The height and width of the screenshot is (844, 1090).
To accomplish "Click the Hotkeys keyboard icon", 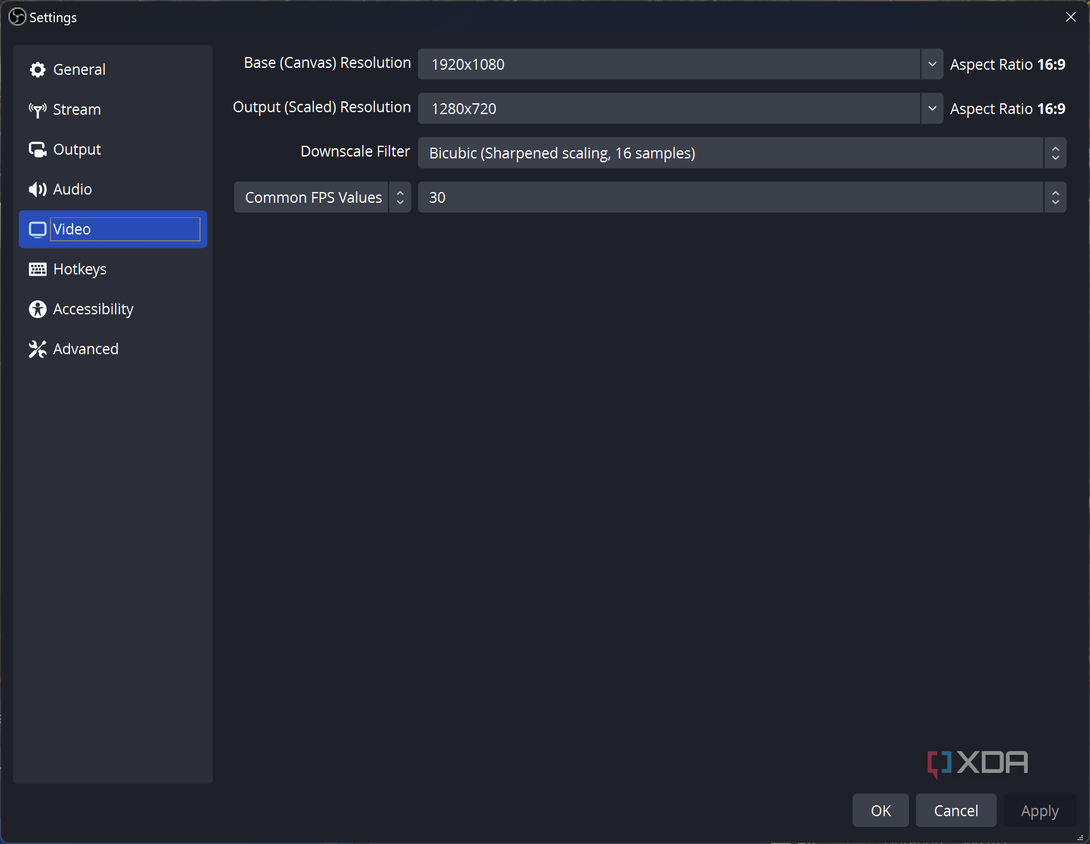I will (x=38, y=269).
